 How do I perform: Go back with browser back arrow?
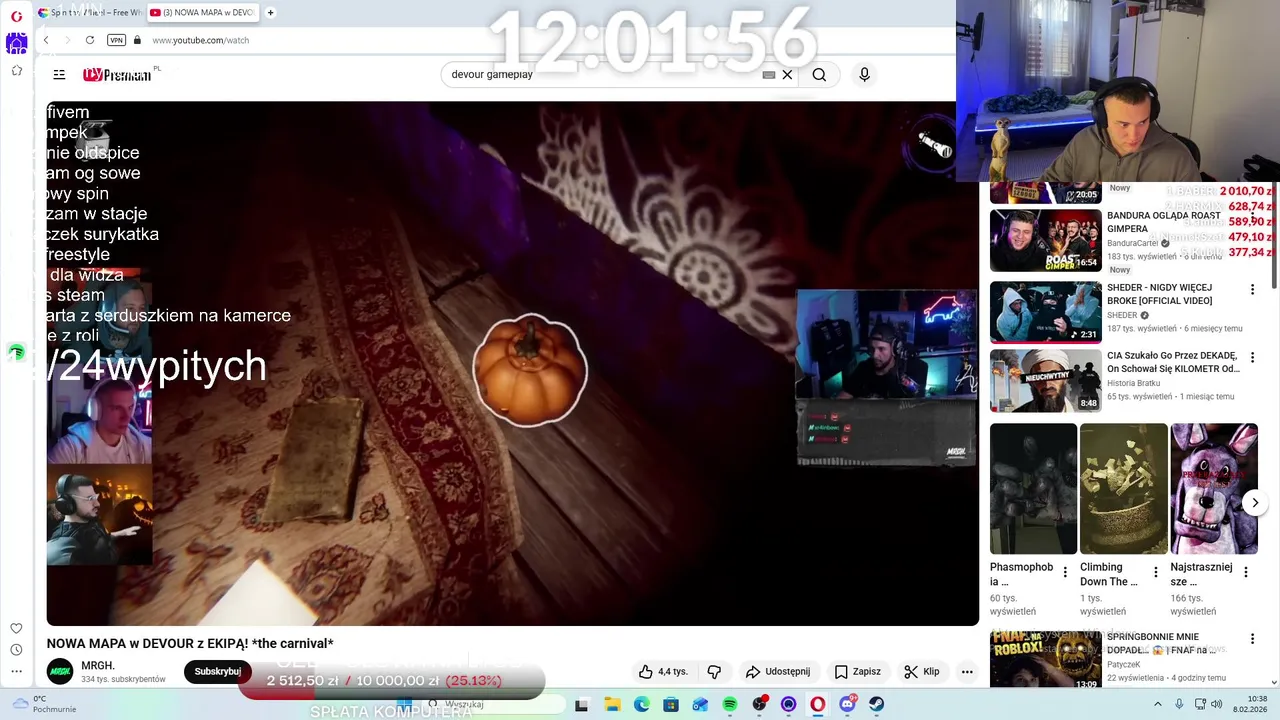click(x=46, y=40)
